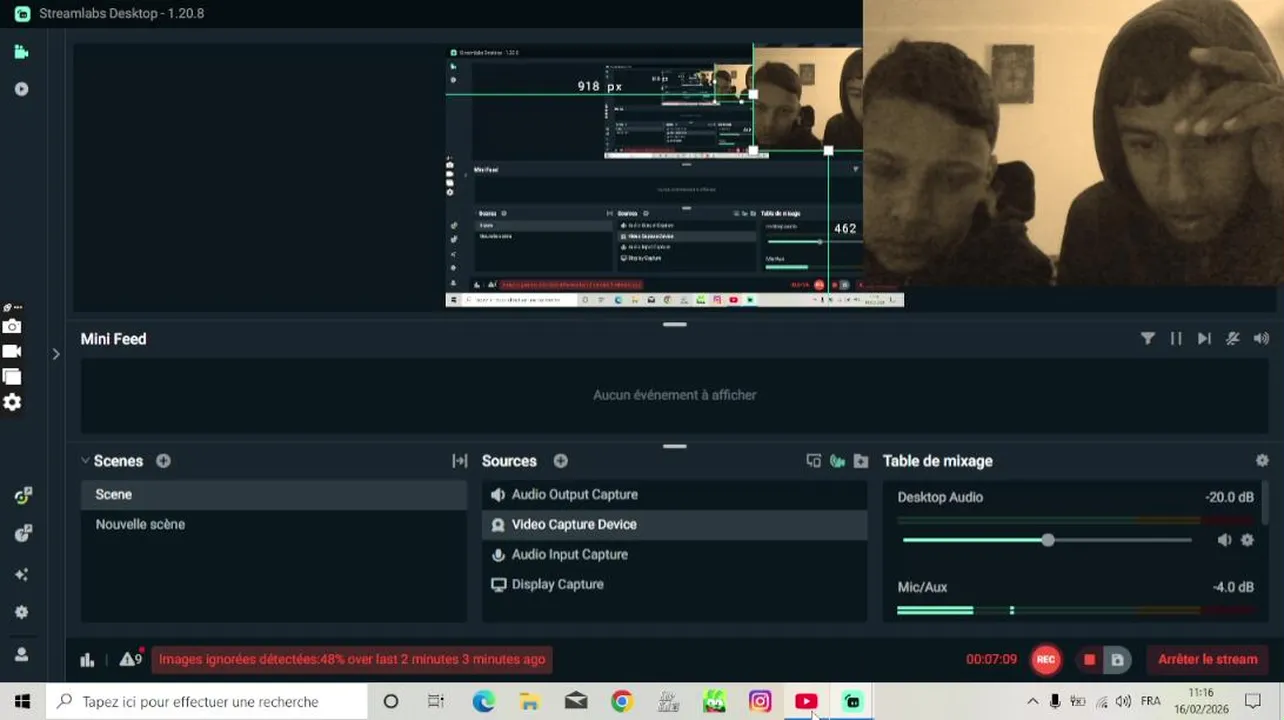
Task: Click the stacked windows icon in floating toolbar
Action: (x=12, y=377)
